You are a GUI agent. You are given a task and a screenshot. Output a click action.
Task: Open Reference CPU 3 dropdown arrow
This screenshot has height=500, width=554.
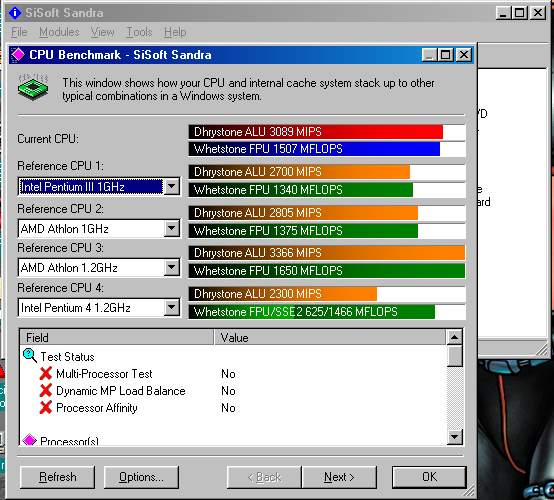click(x=172, y=267)
